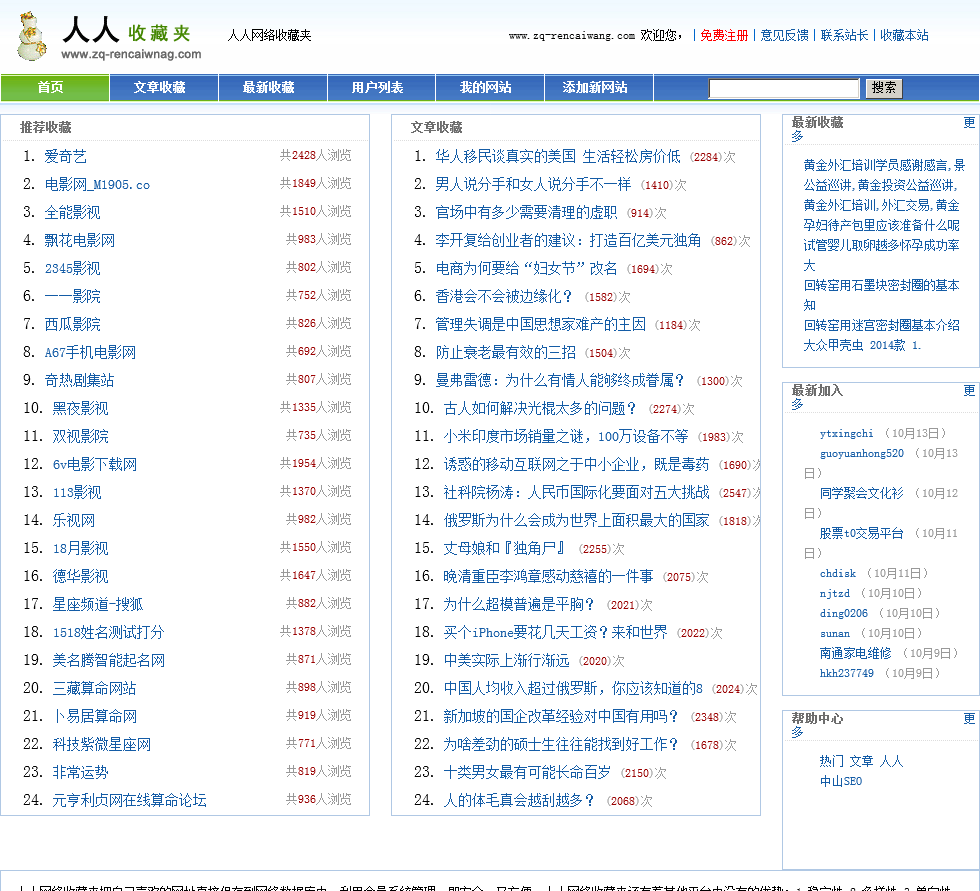Open 古人如何解决光棍太多的问题？ article
This screenshot has height=891, width=980.
[x=540, y=409]
